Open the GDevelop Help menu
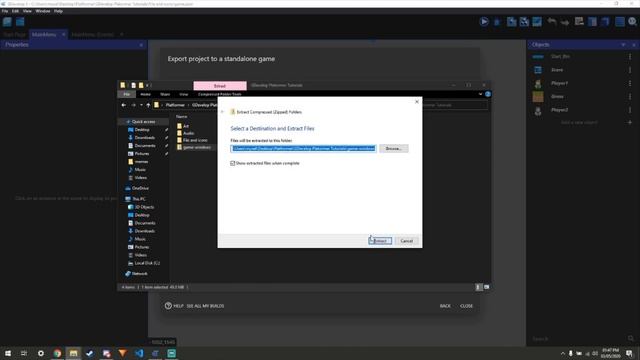Image resolution: width=640 pixels, height=360 pixels. [x=58, y=11]
